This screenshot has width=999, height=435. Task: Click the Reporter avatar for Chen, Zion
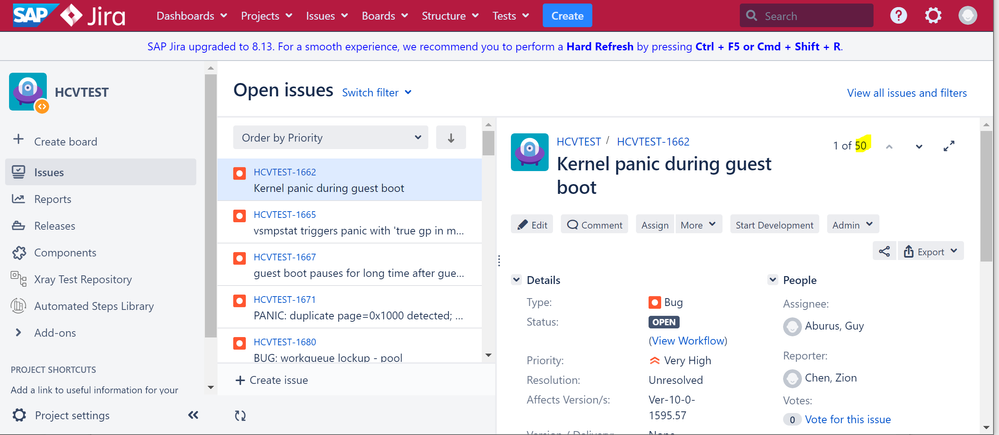[x=792, y=378]
